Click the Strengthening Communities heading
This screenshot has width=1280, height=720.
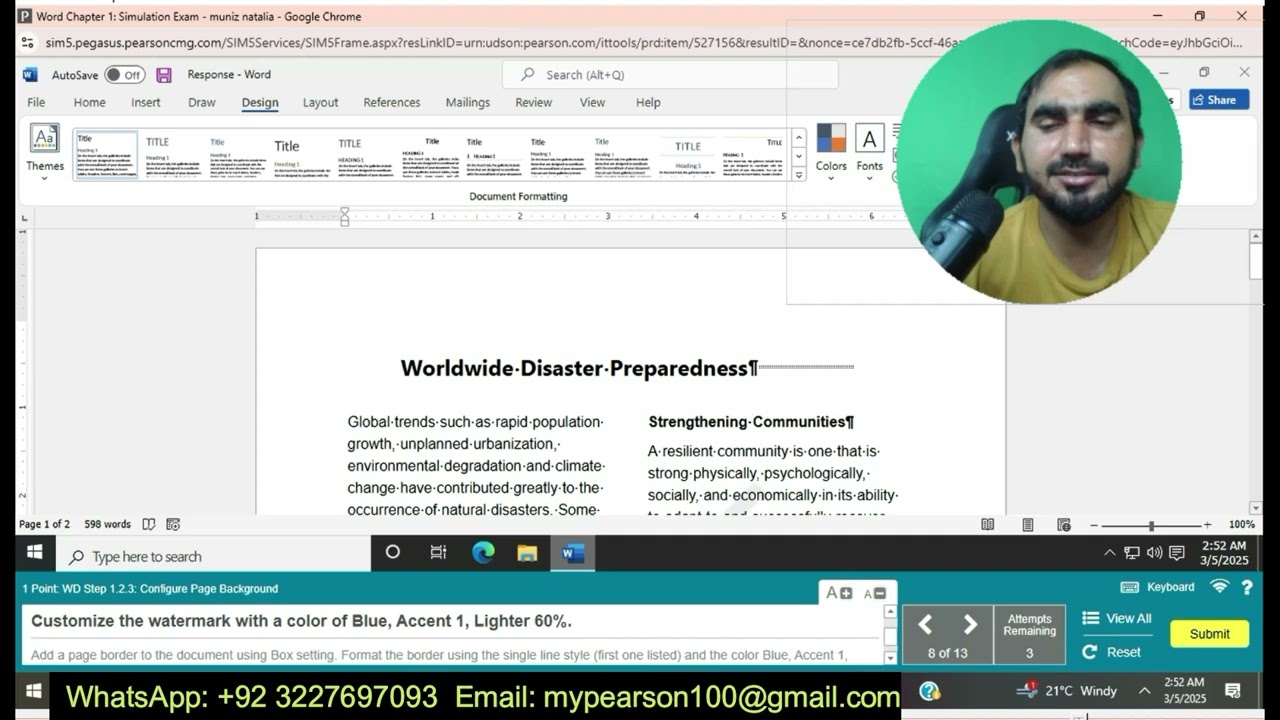pos(751,422)
